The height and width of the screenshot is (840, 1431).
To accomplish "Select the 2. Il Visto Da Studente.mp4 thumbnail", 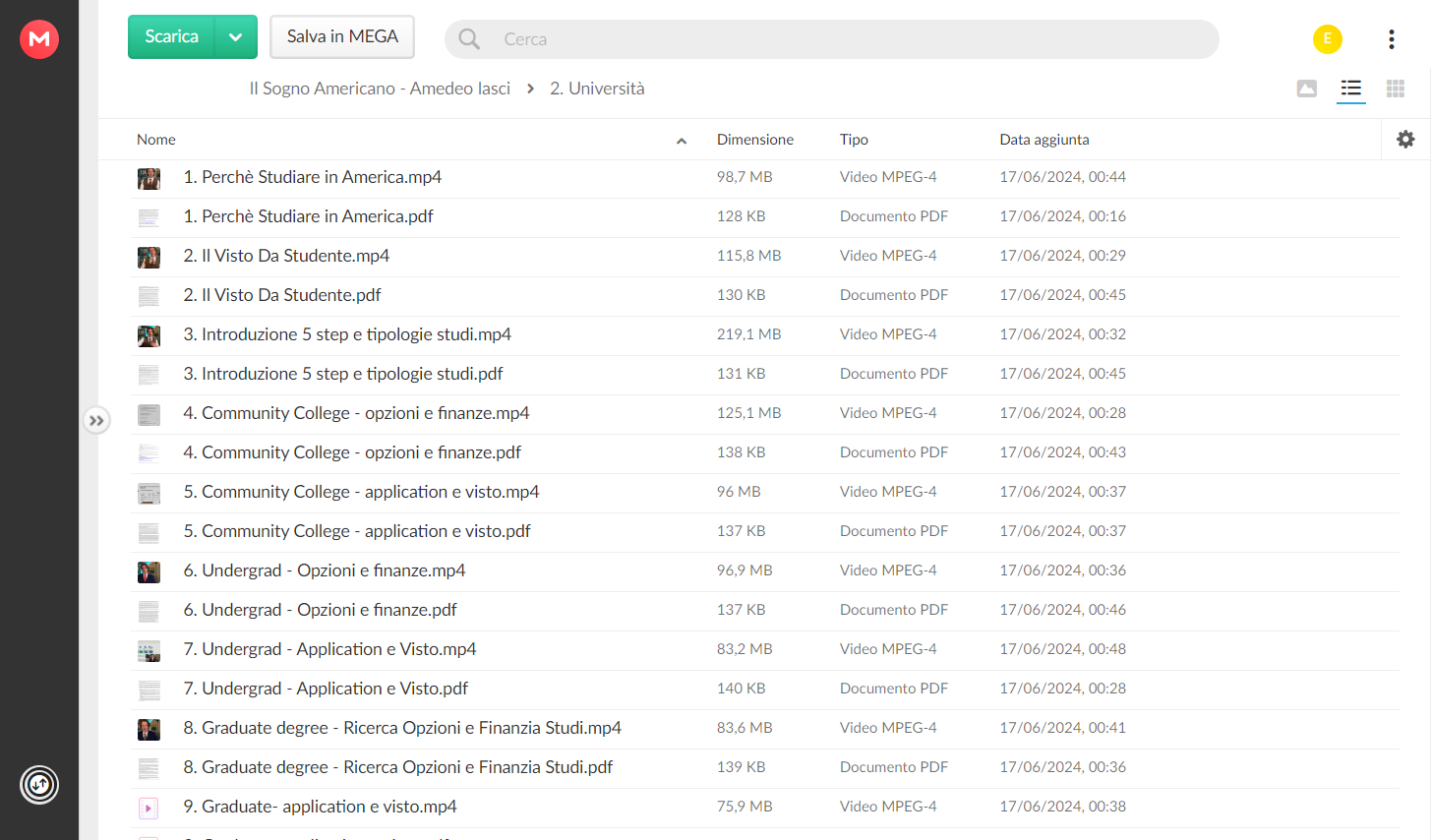I will 149,257.
